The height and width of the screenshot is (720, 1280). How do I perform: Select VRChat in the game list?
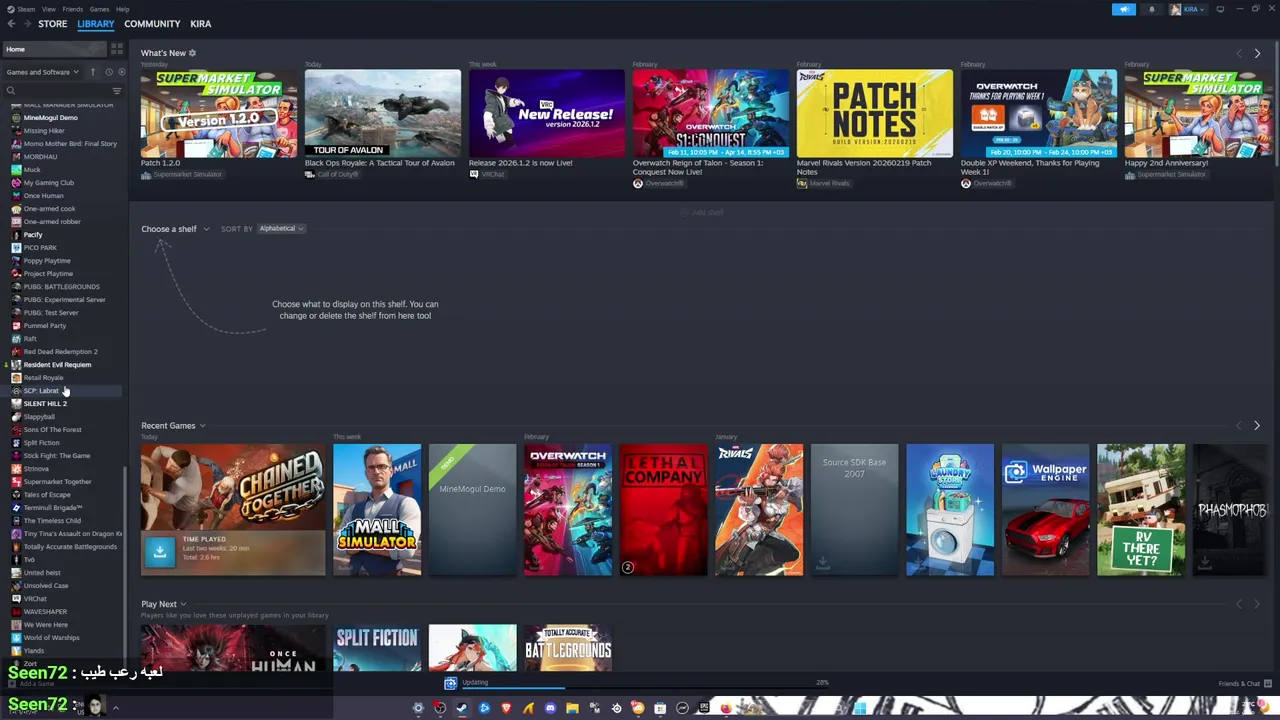pos(35,599)
